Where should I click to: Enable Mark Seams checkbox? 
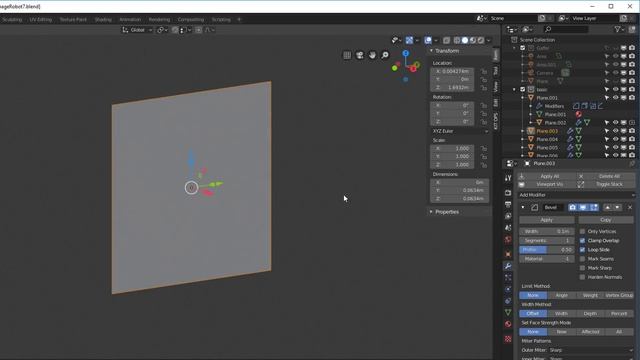pyautogui.click(x=582, y=259)
